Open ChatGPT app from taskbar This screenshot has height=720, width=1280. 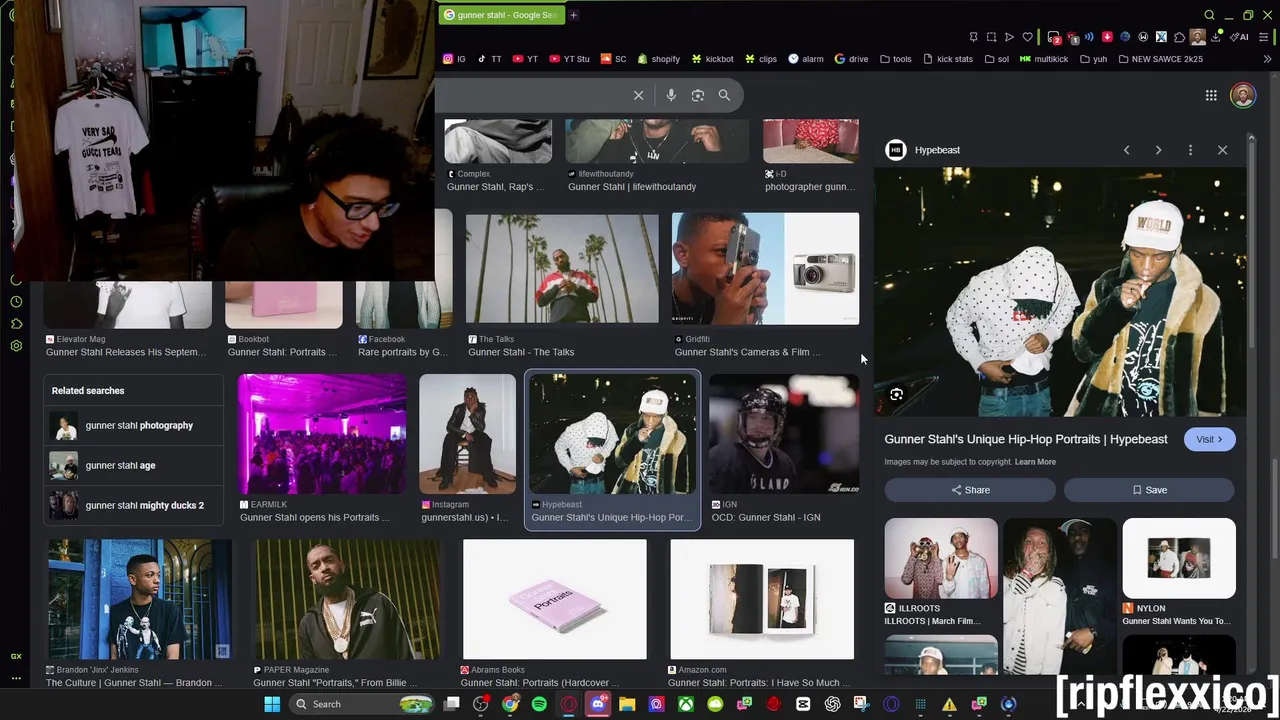832,704
